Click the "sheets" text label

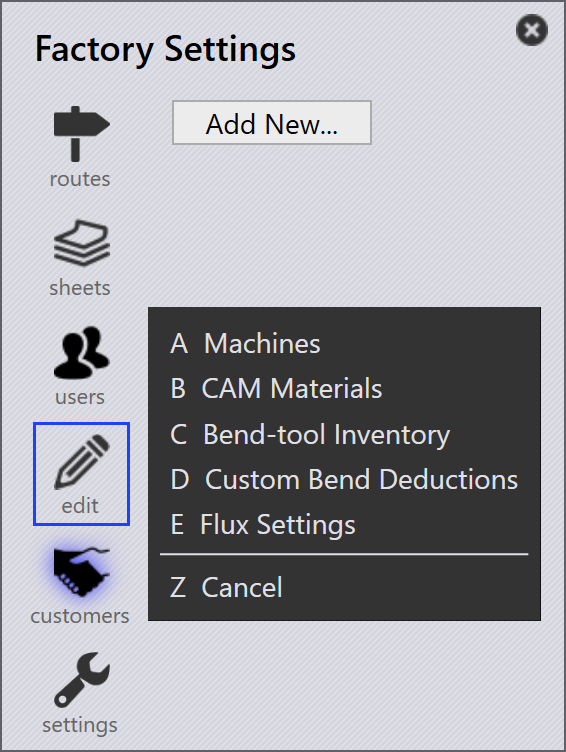(80, 288)
